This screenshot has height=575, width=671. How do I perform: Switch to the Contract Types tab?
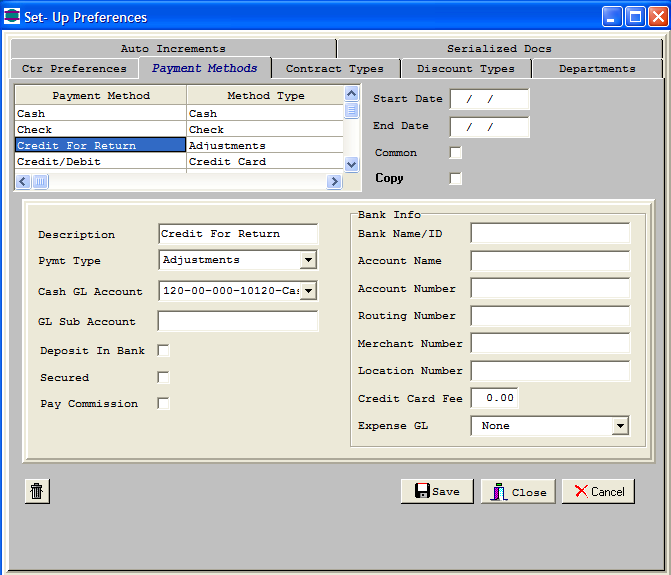point(334,69)
